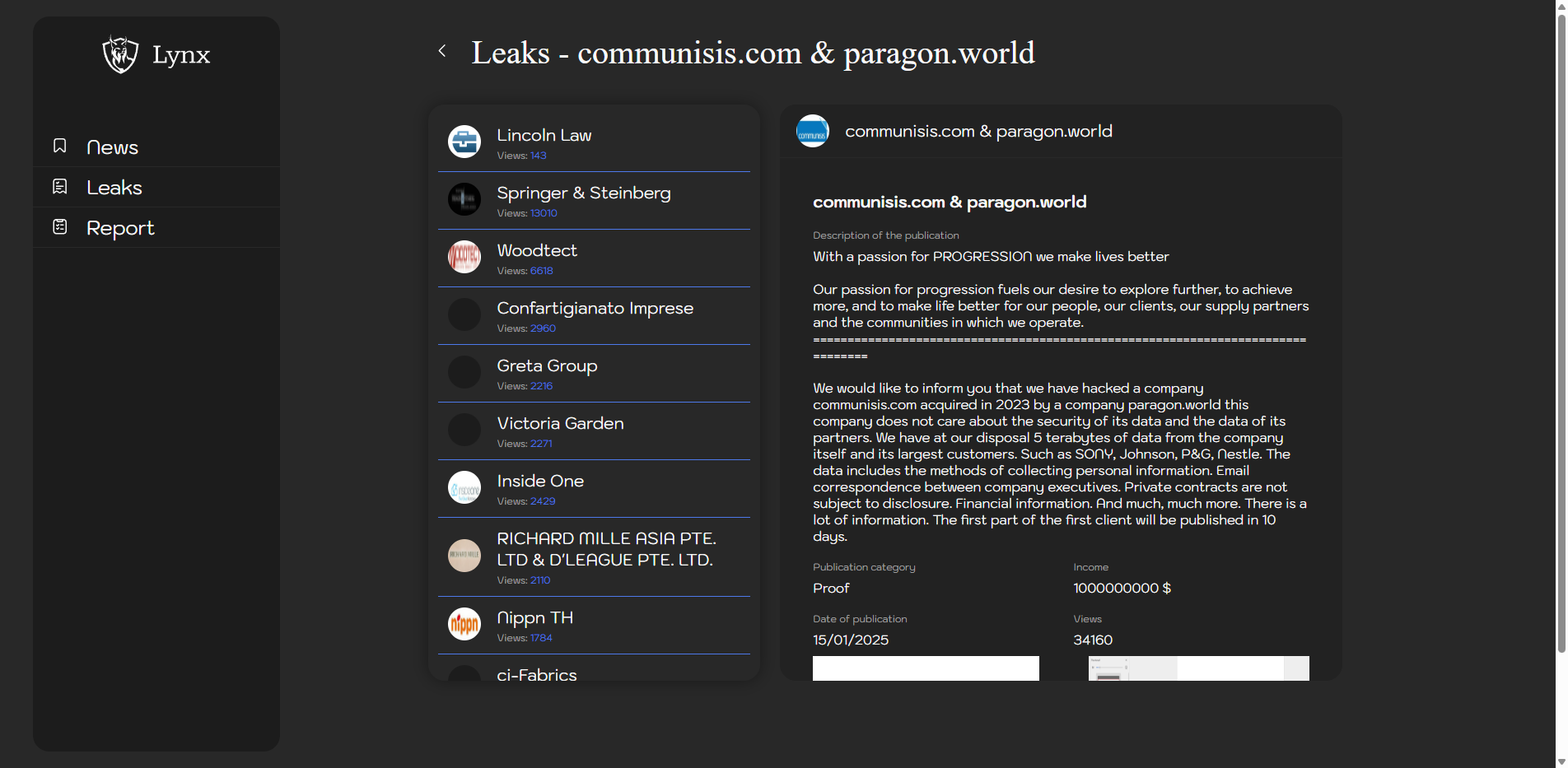Click the Lynx logo icon
Viewport: 1568px width, 768px height.
(120, 54)
